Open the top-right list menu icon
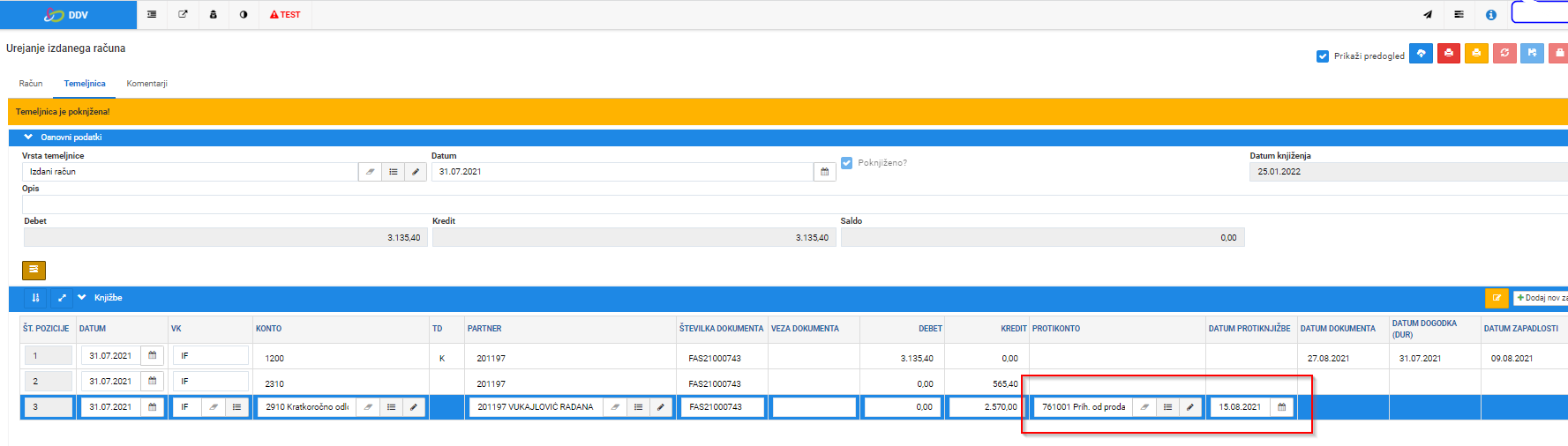 coord(1459,15)
